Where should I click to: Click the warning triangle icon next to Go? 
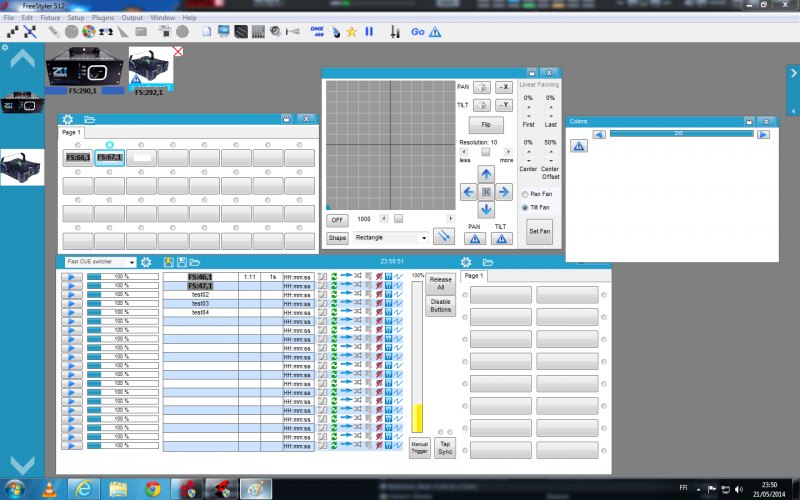point(435,32)
